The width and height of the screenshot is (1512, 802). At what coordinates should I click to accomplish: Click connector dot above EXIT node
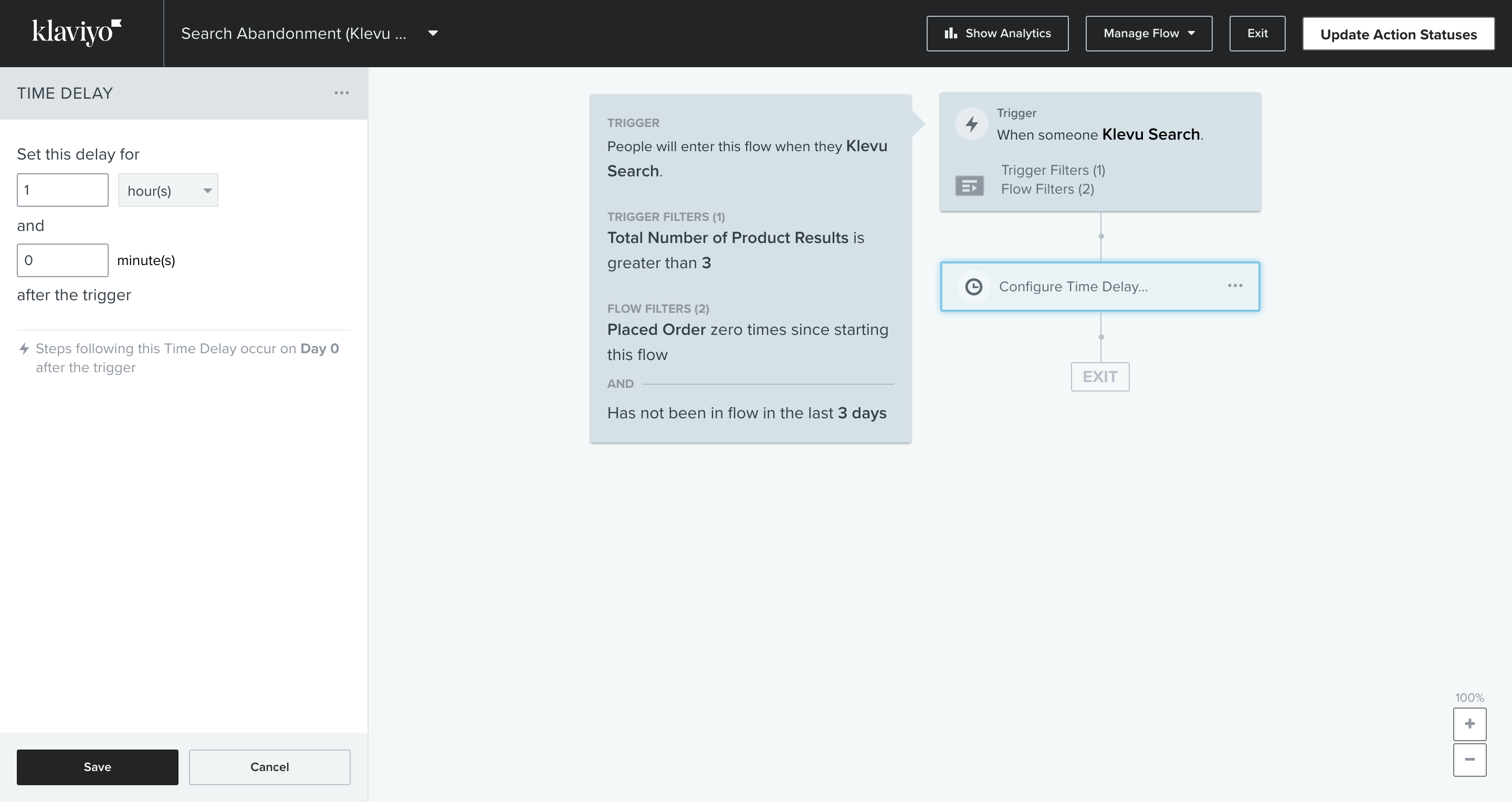pos(1101,337)
